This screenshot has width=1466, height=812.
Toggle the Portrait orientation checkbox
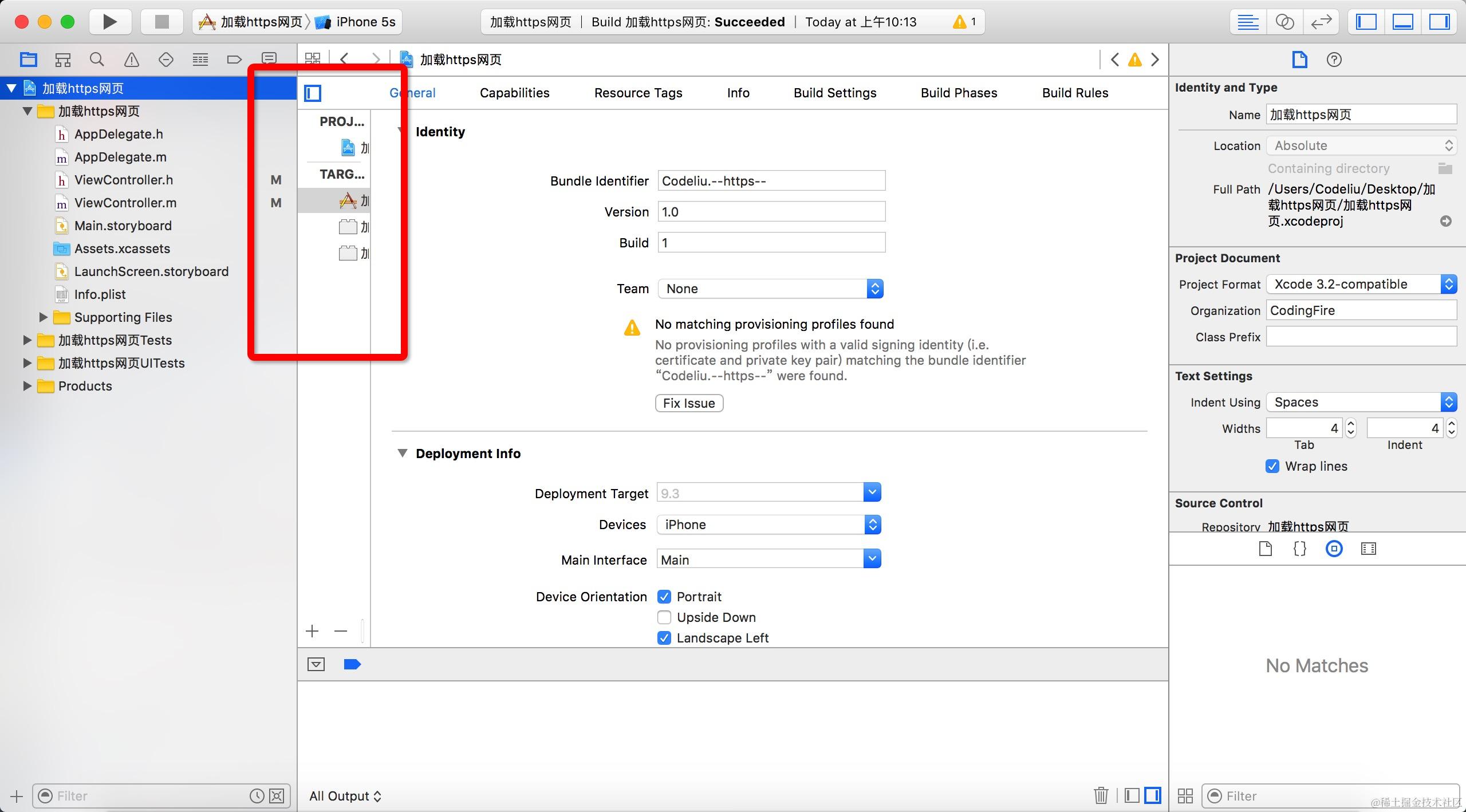point(664,597)
